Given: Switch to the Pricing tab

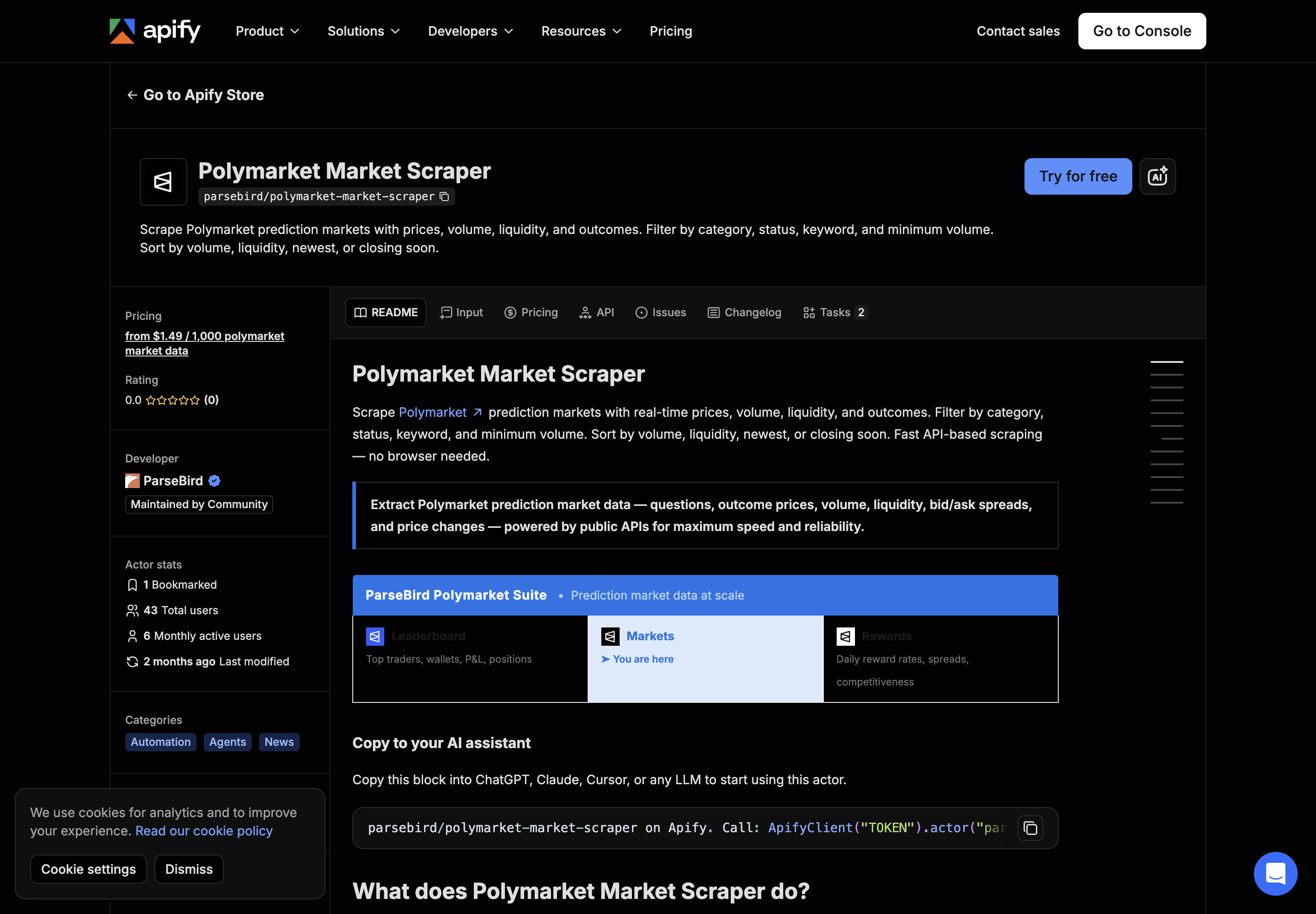Looking at the screenshot, I should pyautogui.click(x=531, y=313).
